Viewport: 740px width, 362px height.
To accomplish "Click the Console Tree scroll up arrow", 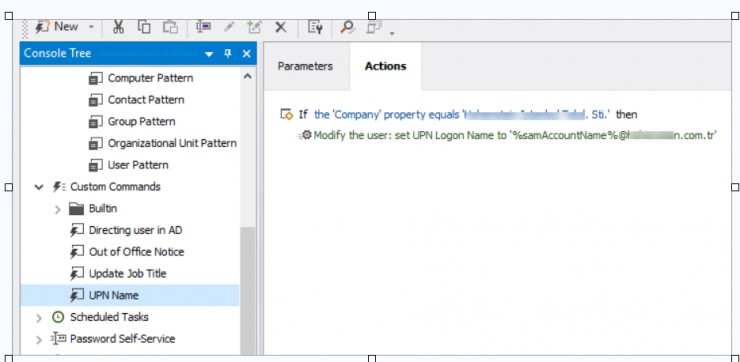I will tap(247, 76).
